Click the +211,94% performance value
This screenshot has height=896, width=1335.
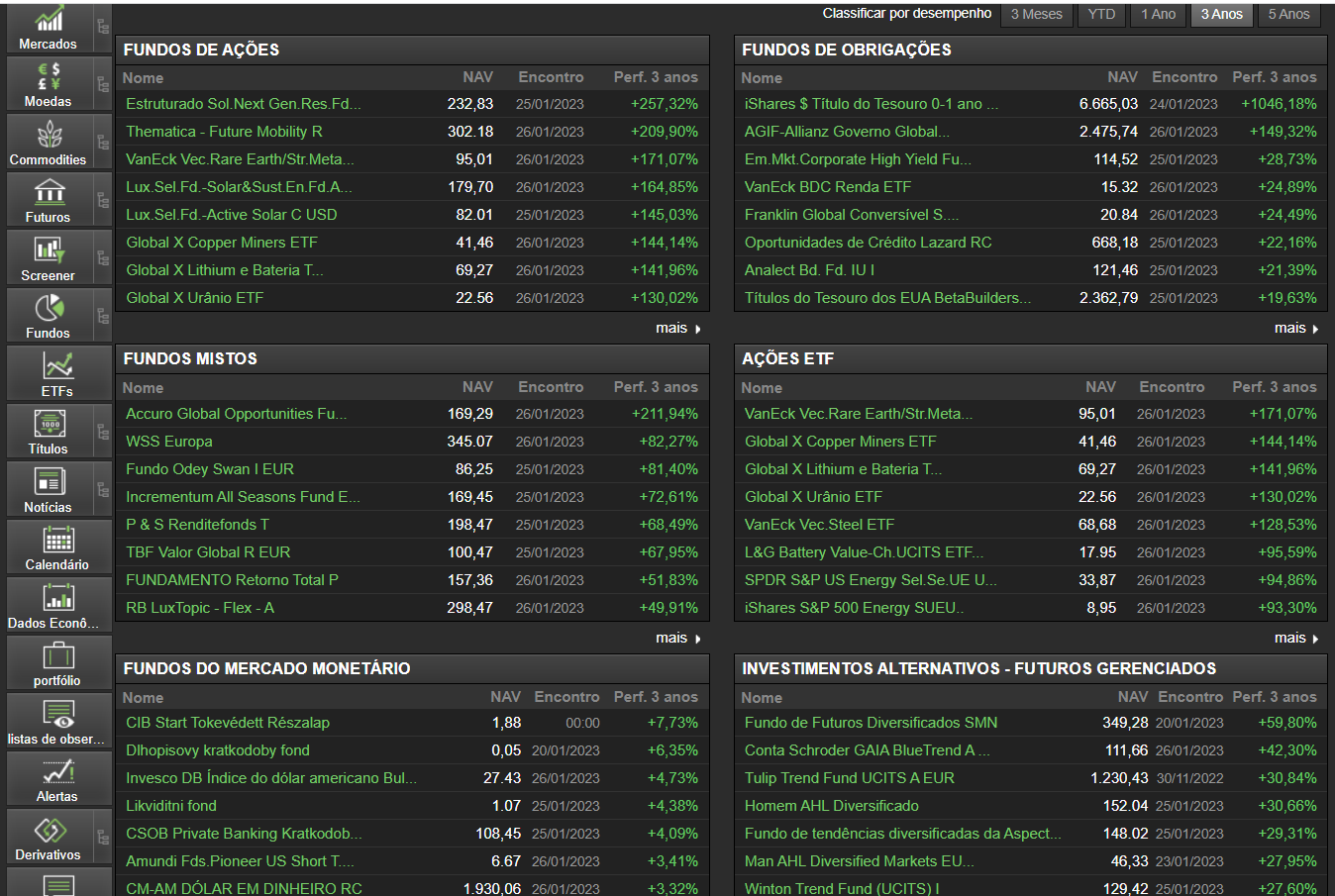pos(665,414)
